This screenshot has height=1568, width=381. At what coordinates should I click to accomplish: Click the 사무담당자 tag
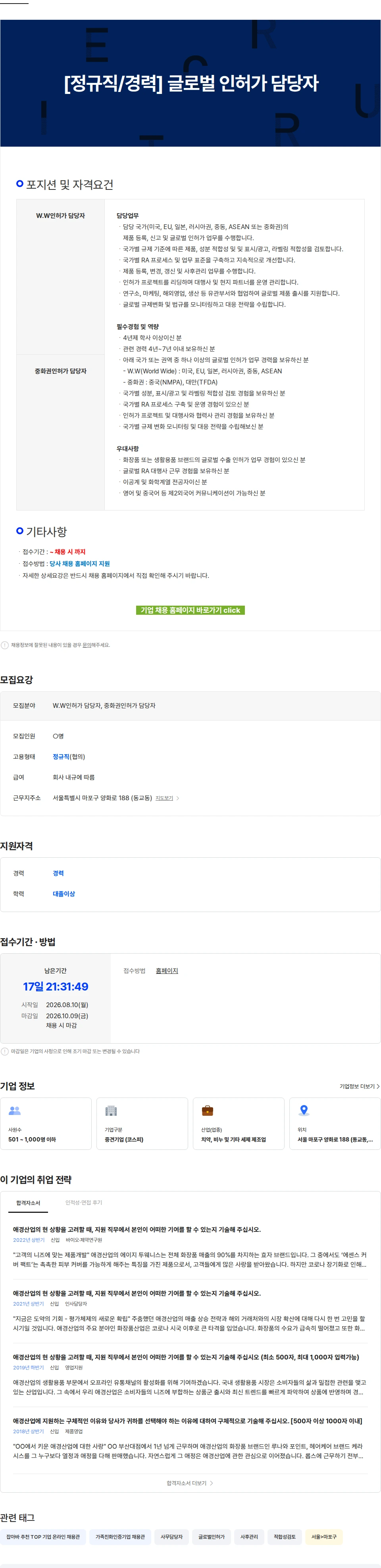171,1537
